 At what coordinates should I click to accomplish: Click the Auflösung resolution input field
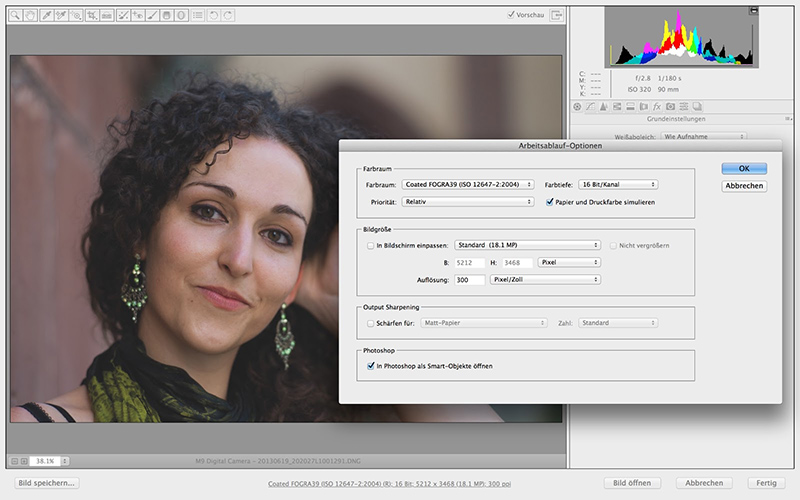pyautogui.click(x=469, y=280)
